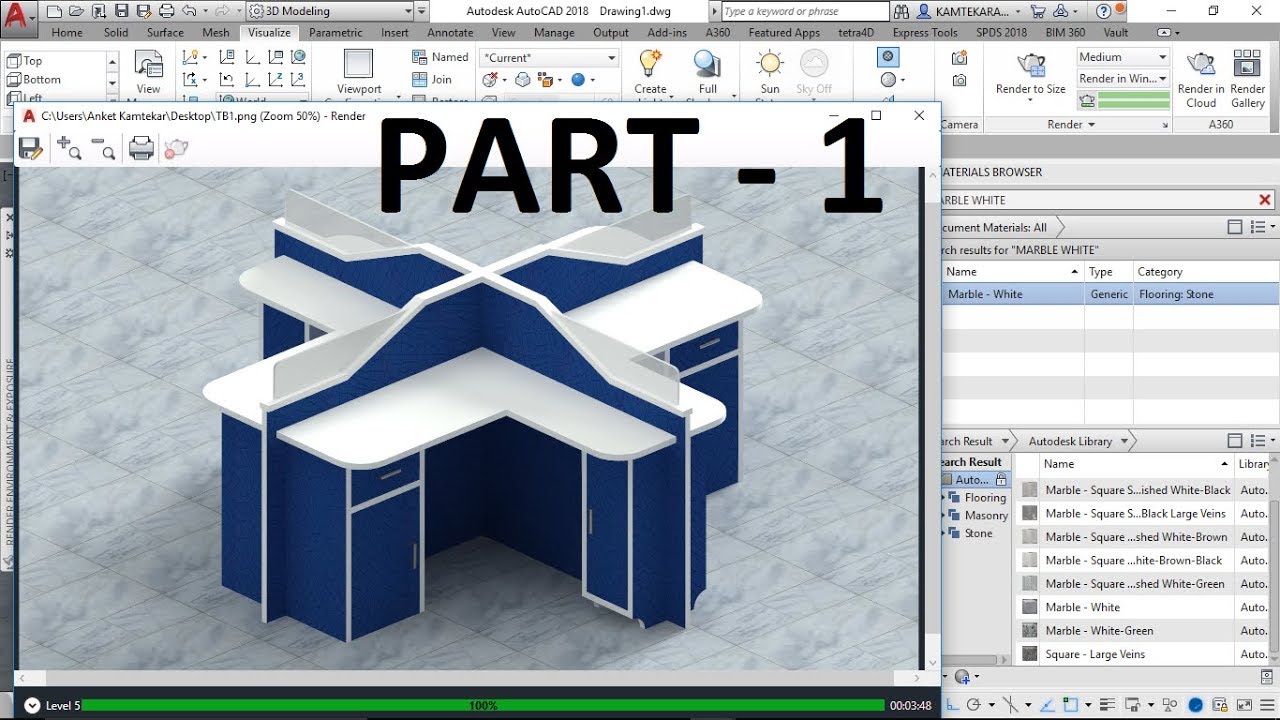Expand the Render panel title arrow
1280x720 pixels.
pyautogui.click(x=1091, y=125)
